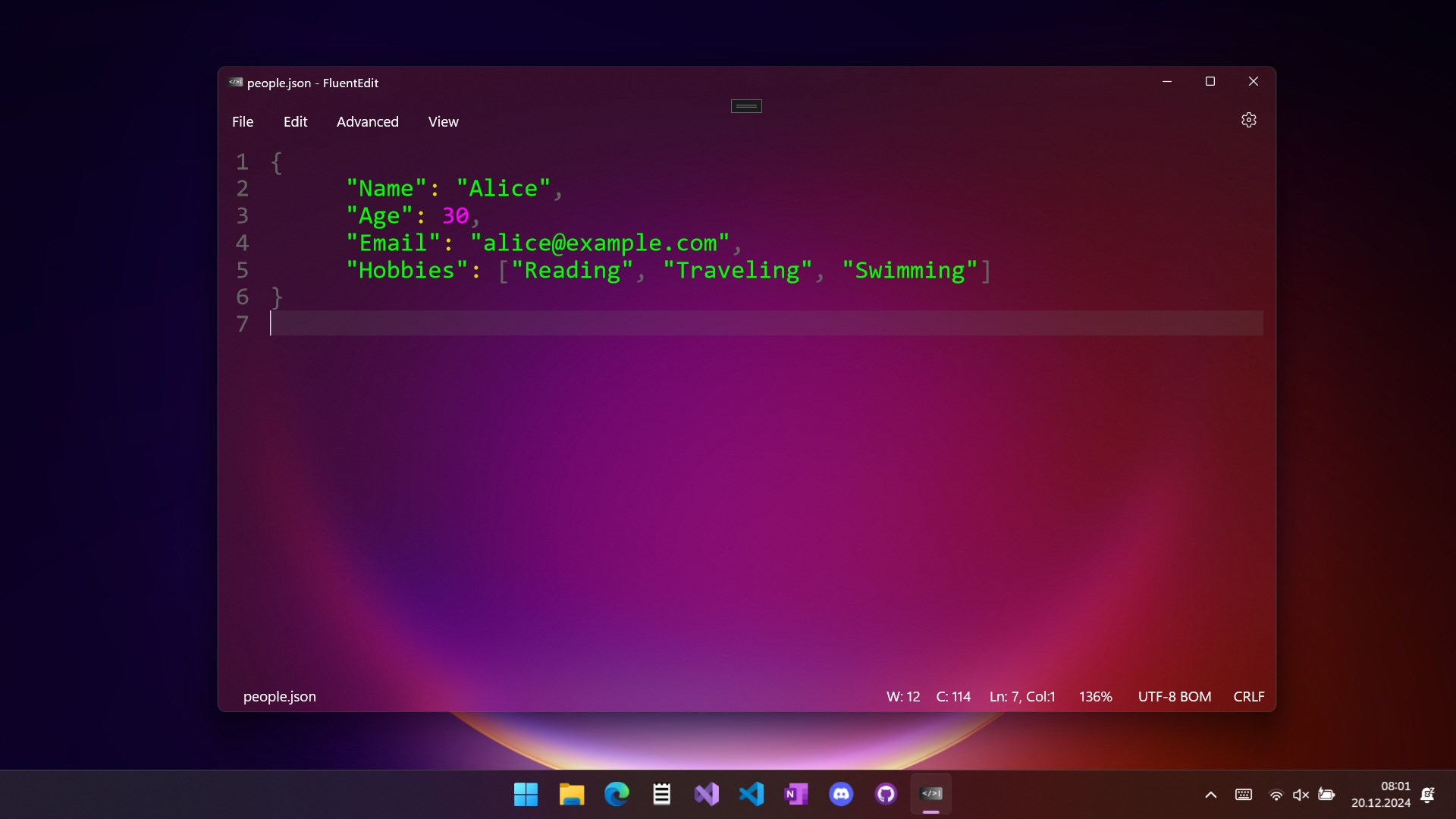Place cursor on empty line 7
Screen dimensions: 1456x819
point(607,324)
